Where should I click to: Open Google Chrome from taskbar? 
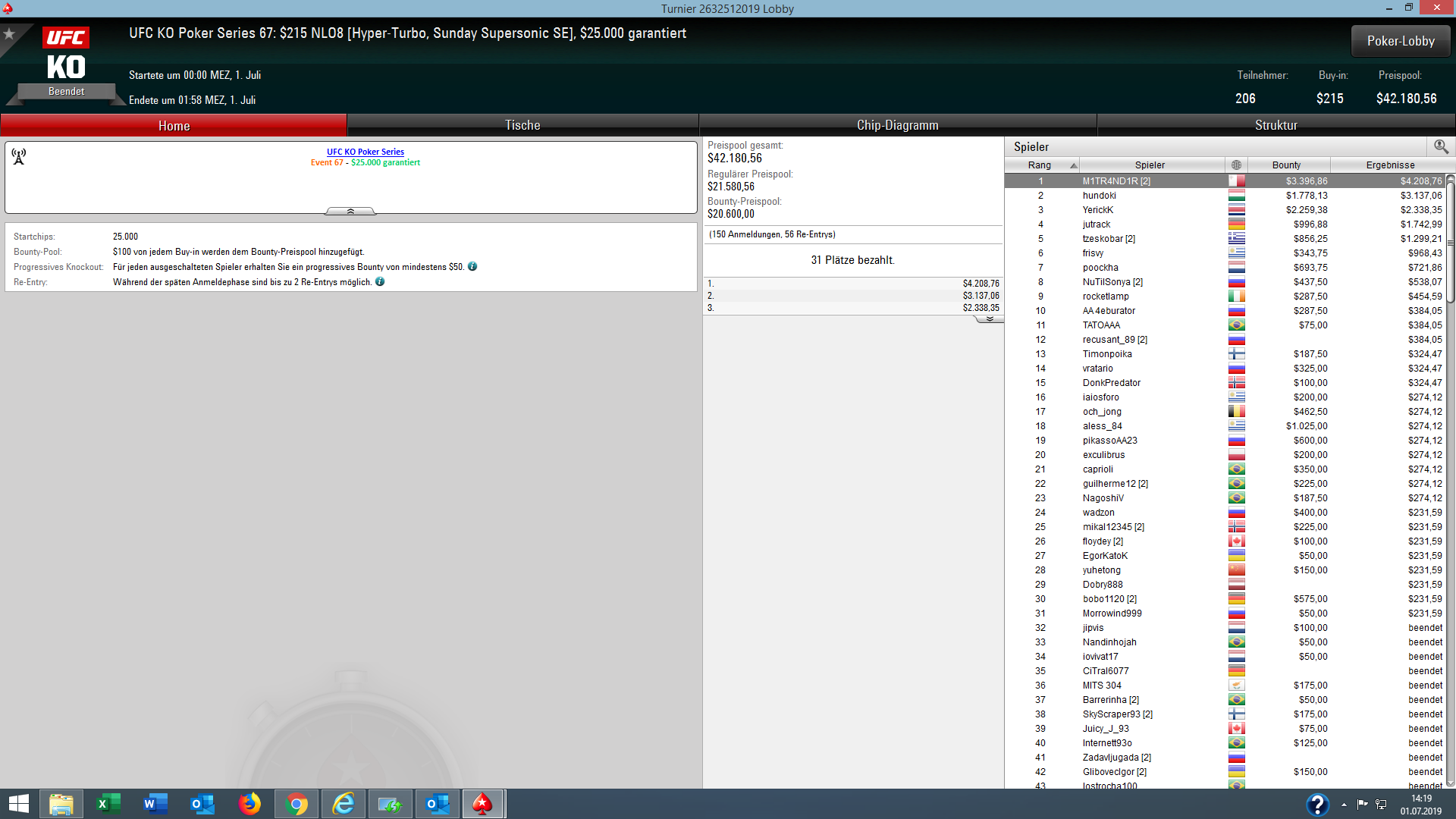coord(297,804)
